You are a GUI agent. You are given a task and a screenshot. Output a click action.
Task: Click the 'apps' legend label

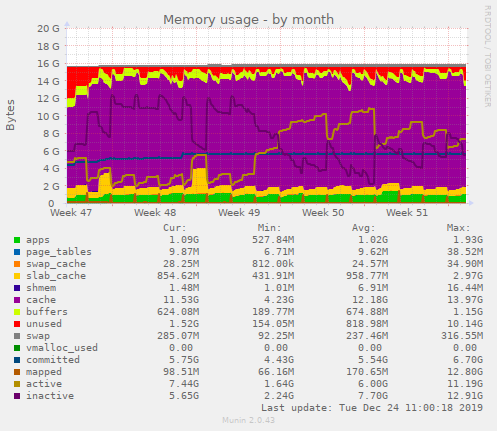click(38, 240)
